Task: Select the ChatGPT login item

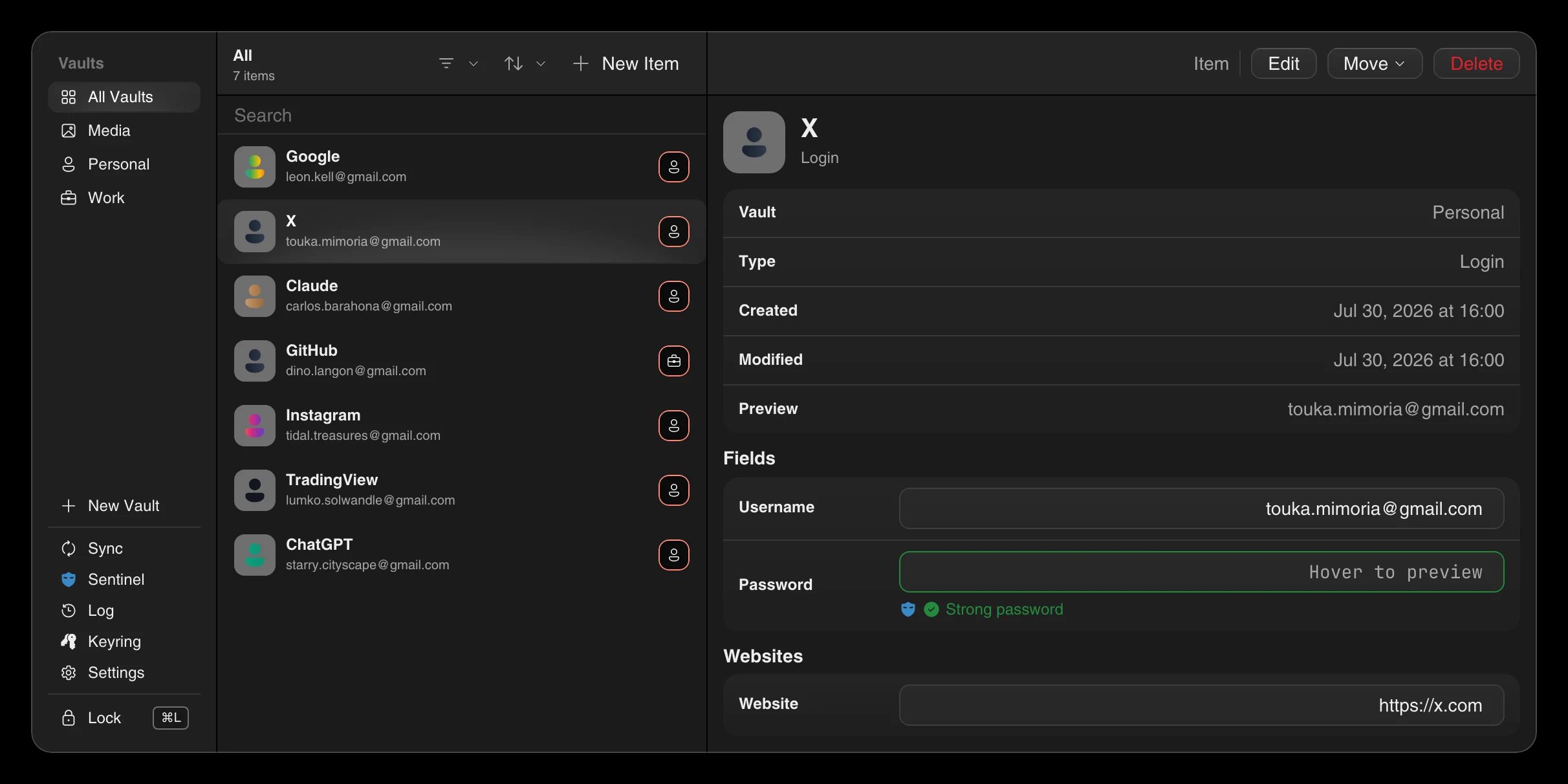Action: (x=462, y=555)
